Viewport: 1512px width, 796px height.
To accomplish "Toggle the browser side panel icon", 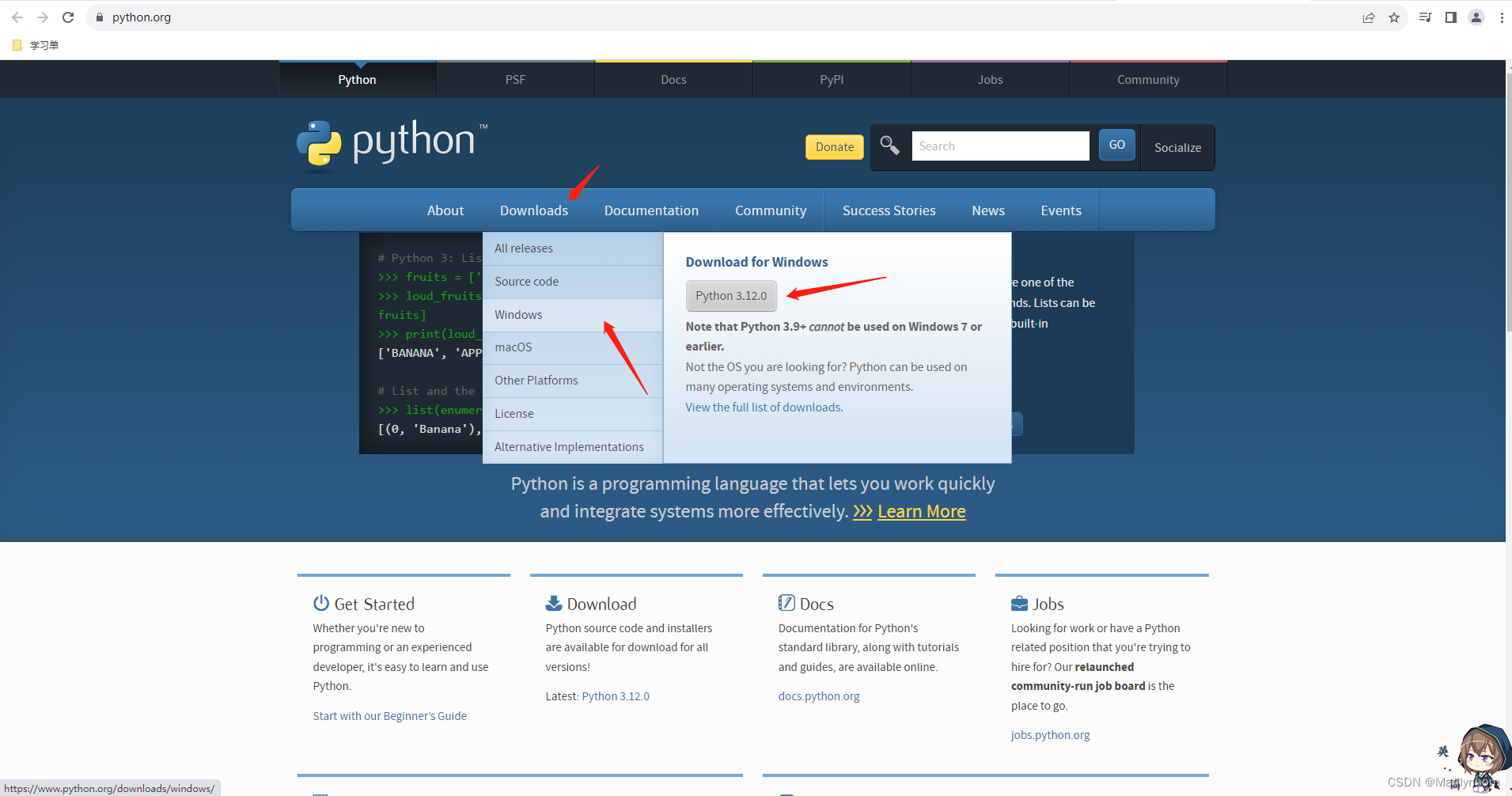I will [1450, 17].
